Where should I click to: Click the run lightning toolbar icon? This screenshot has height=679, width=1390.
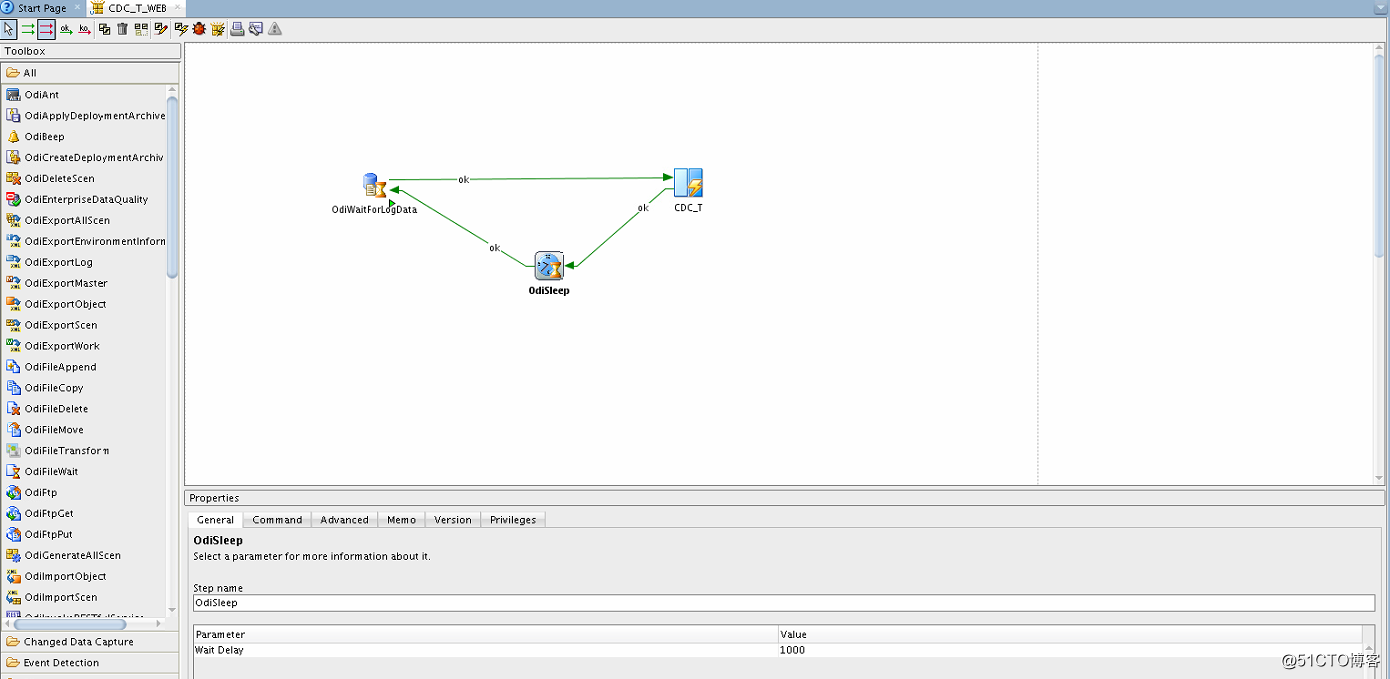180,29
